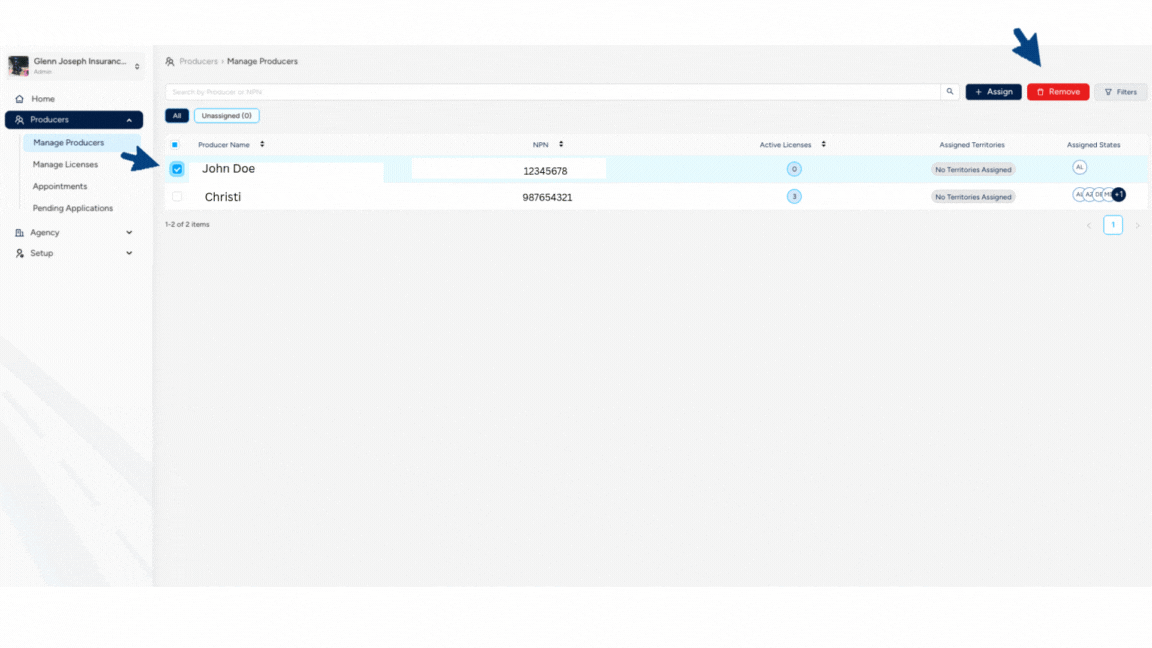
Task: Open Manage Licenses in sidebar
Action: (65, 165)
